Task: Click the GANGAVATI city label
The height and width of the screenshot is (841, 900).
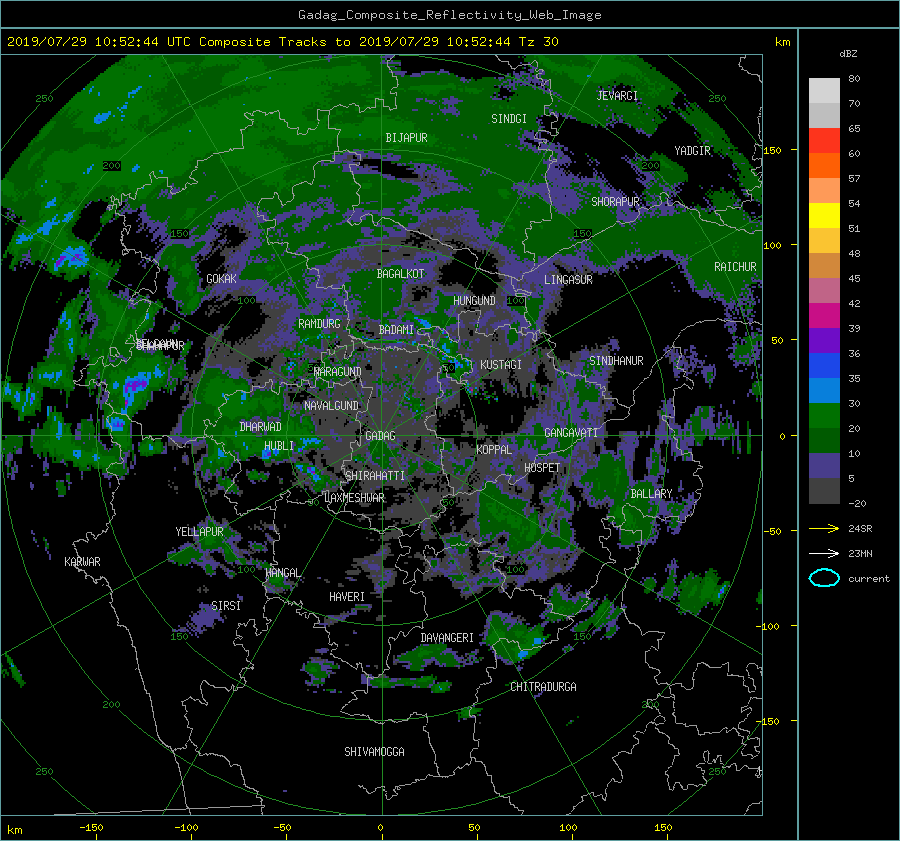Action: [x=571, y=433]
